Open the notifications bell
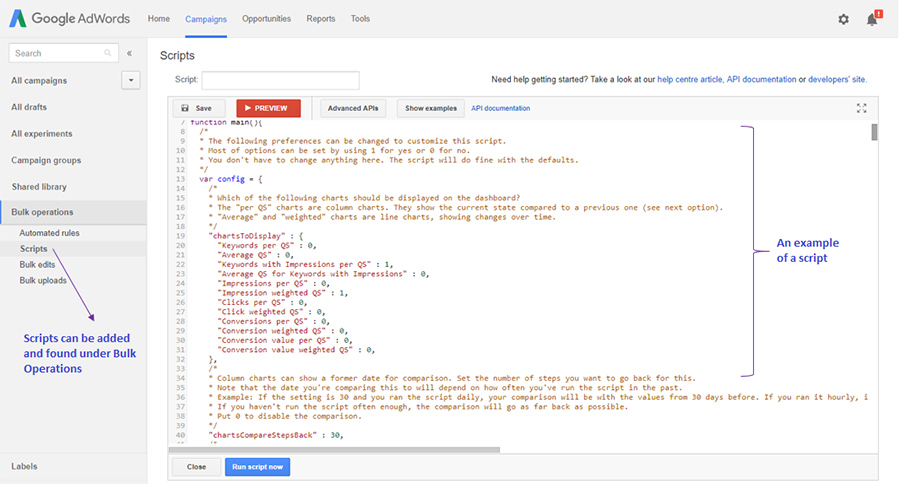The height and width of the screenshot is (484, 900). tap(873, 19)
